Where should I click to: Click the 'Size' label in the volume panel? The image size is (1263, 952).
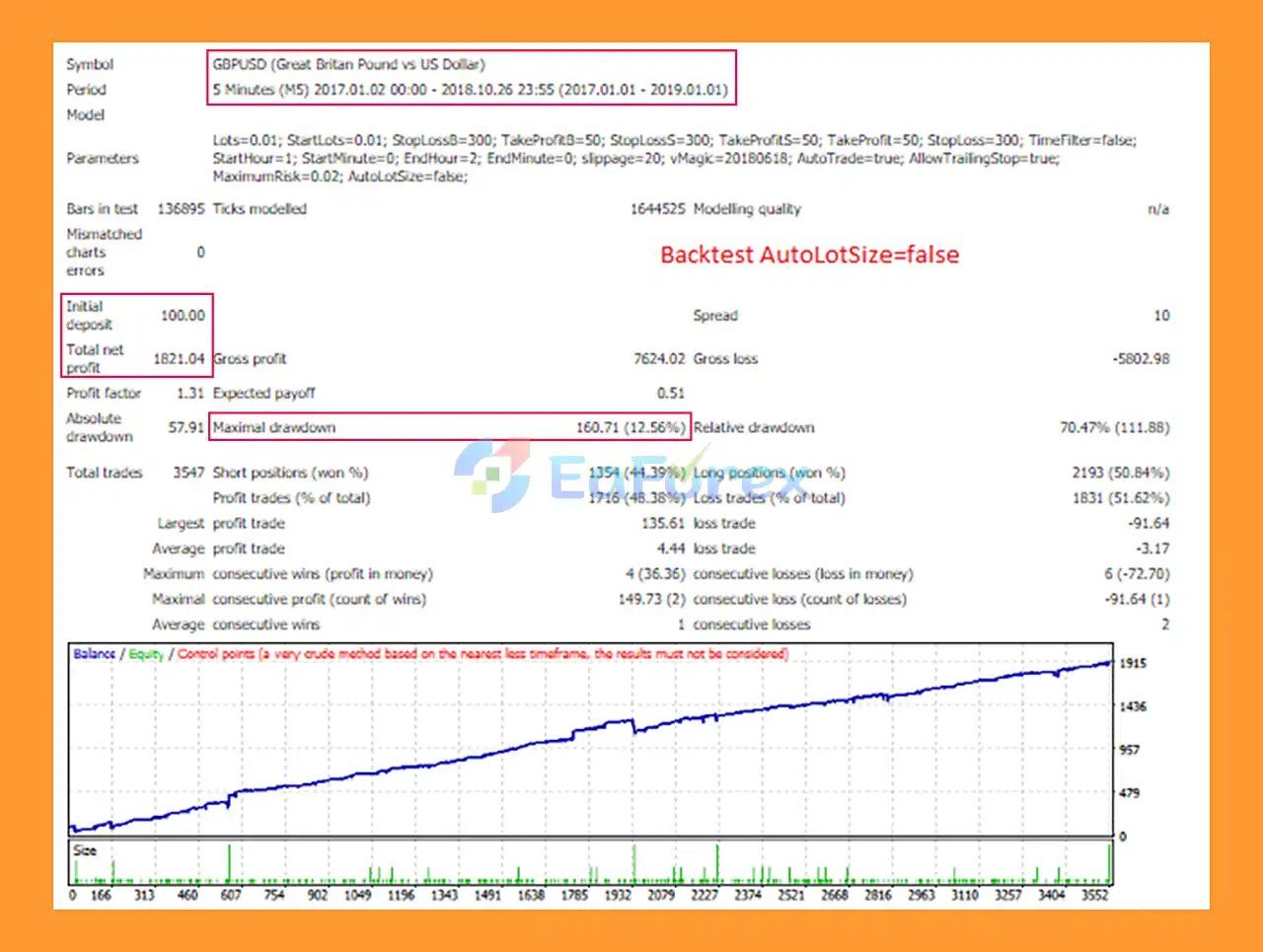(85, 850)
